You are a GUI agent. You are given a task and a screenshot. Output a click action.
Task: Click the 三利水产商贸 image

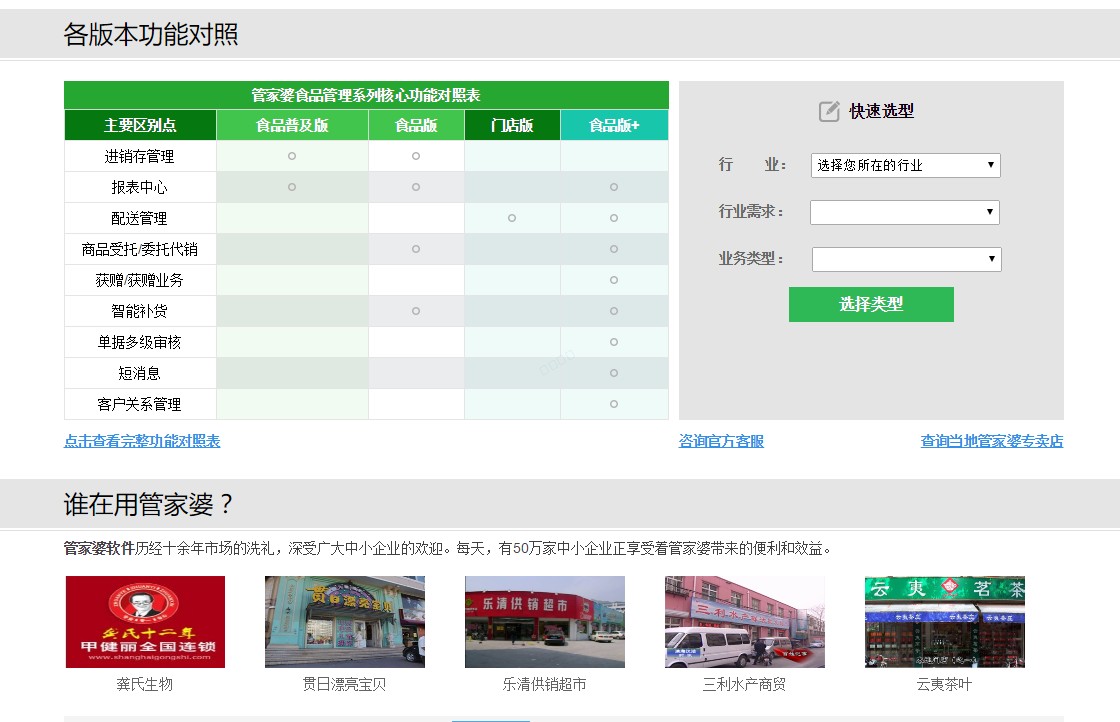click(x=745, y=622)
